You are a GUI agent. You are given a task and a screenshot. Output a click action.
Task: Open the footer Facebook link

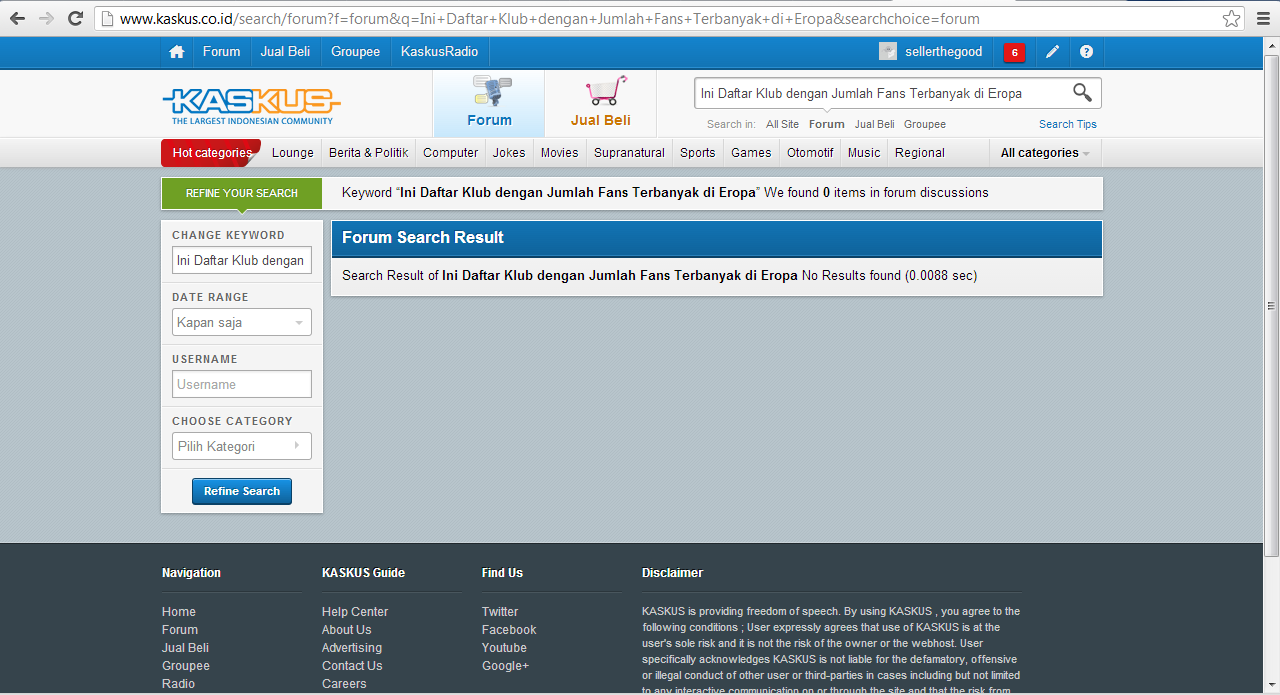click(509, 630)
